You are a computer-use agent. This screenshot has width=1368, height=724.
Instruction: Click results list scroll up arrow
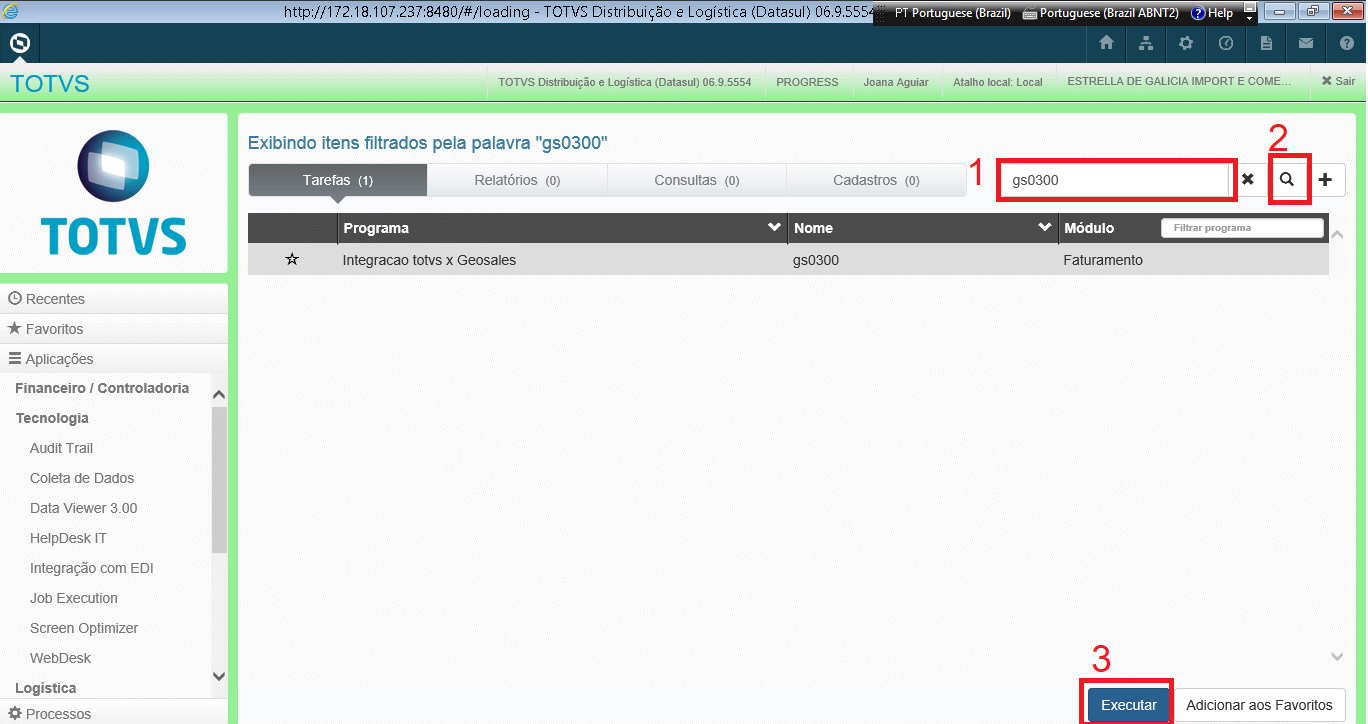[1337, 235]
